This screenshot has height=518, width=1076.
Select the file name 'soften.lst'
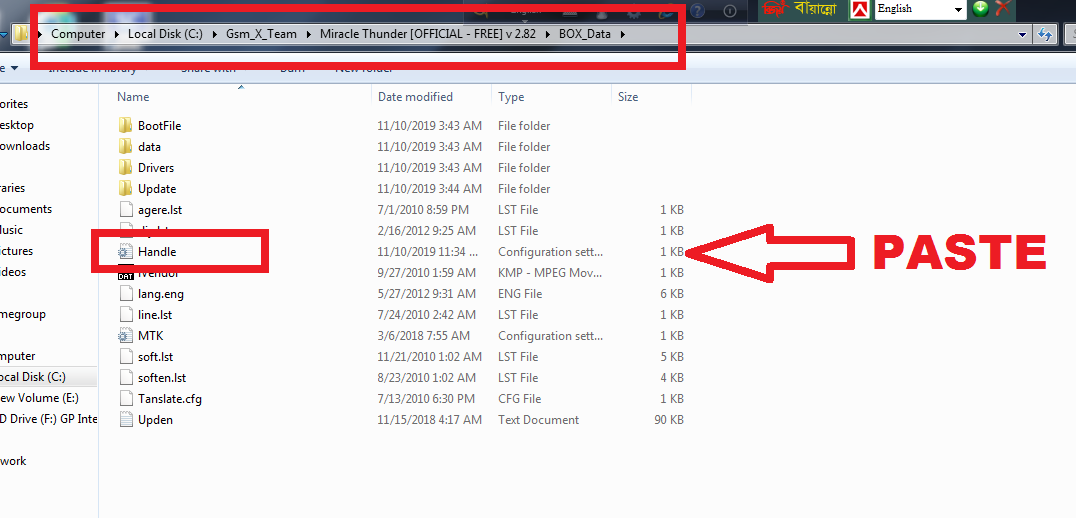coord(162,377)
